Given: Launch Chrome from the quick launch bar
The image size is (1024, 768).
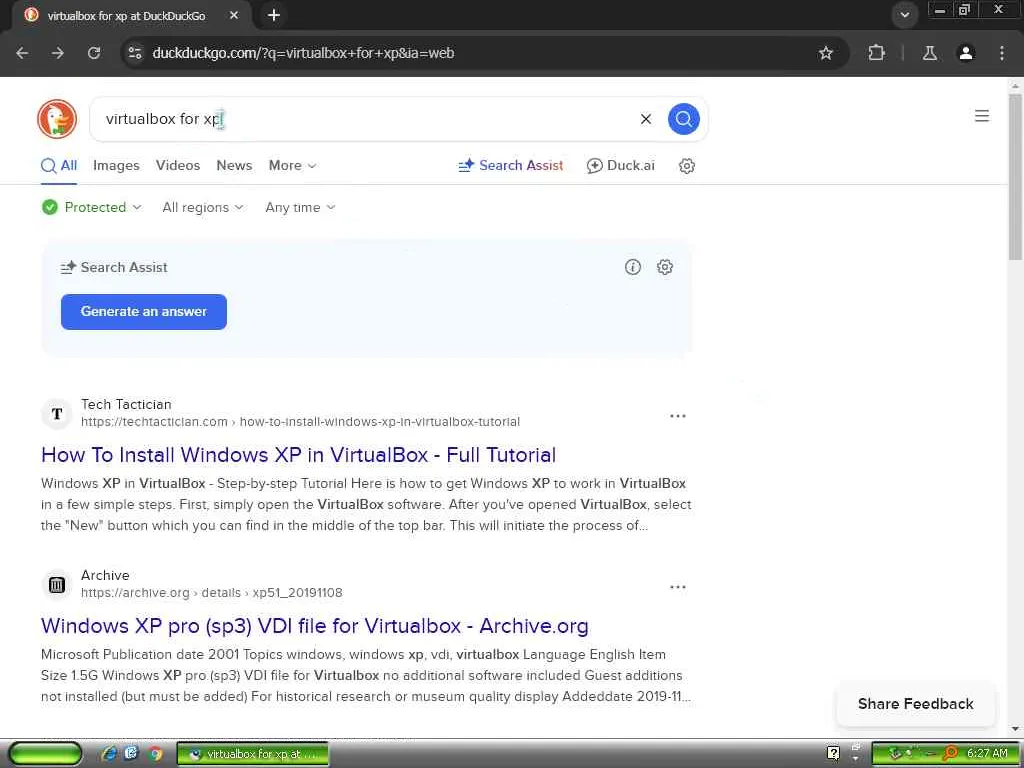Looking at the screenshot, I should (x=155, y=754).
